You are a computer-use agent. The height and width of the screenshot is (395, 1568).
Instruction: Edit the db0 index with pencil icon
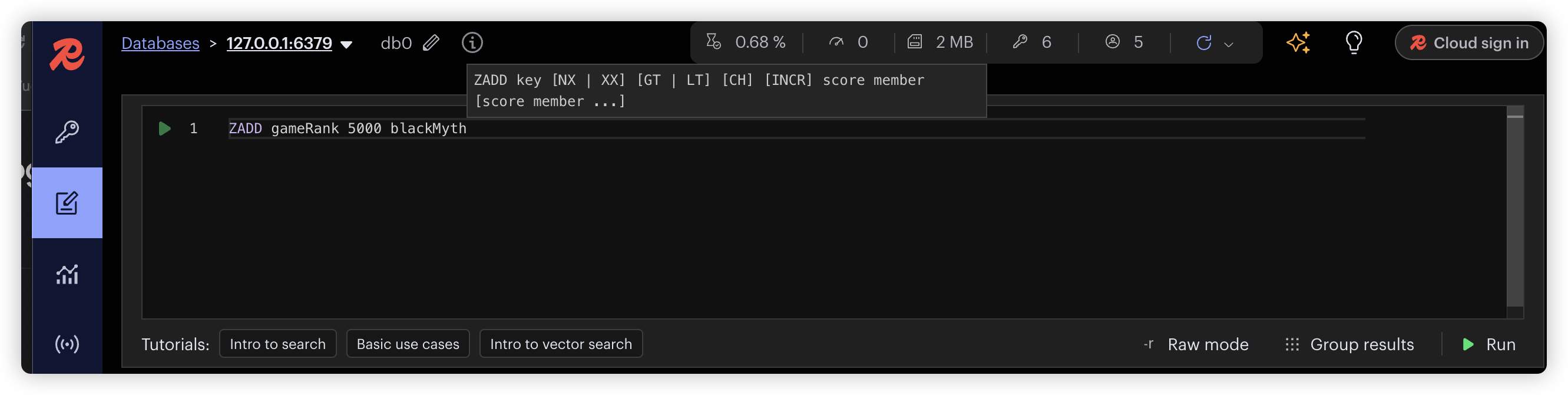[x=431, y=42]
